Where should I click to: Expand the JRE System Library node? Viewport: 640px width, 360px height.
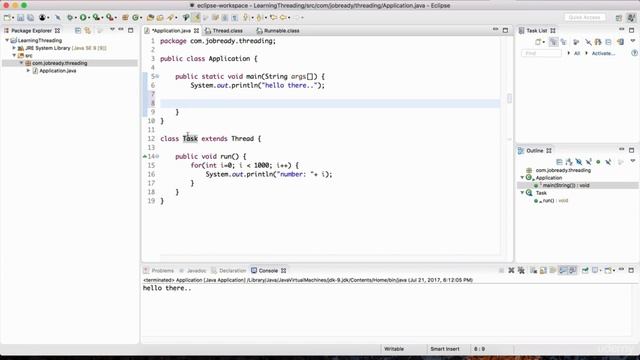(x=14, y=48)
